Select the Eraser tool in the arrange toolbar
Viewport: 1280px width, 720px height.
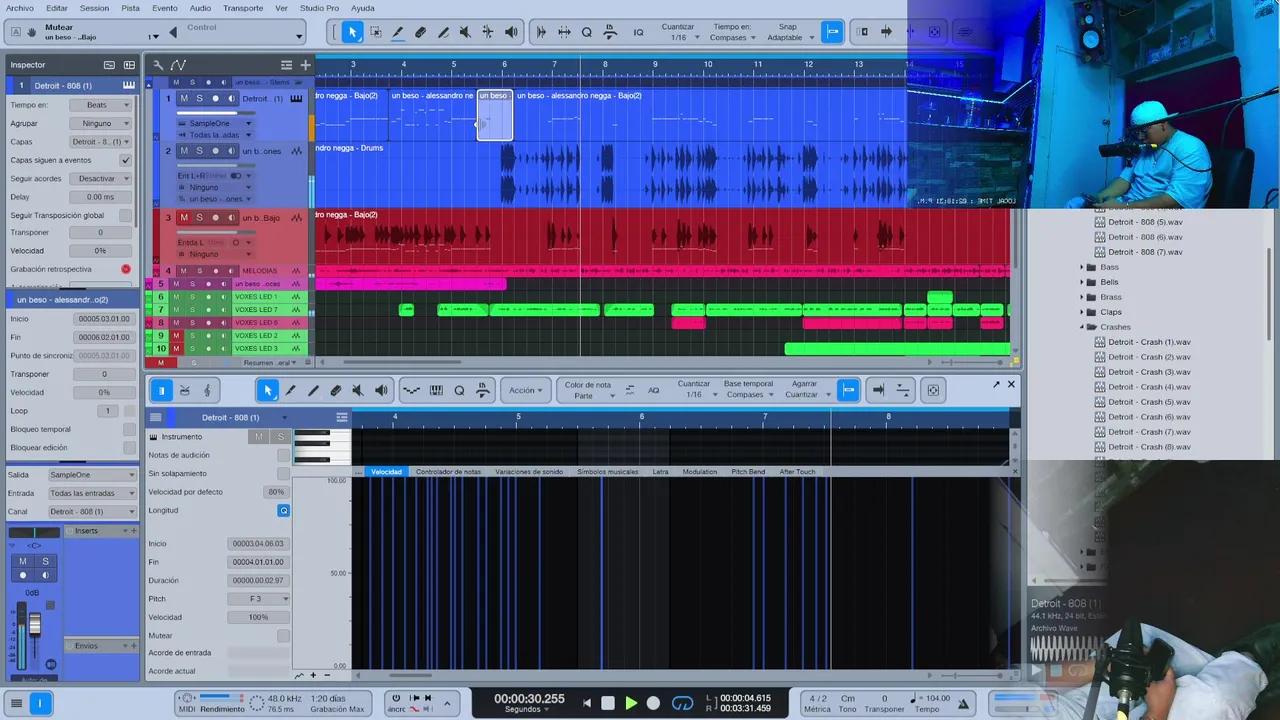(x=420, y=32)
